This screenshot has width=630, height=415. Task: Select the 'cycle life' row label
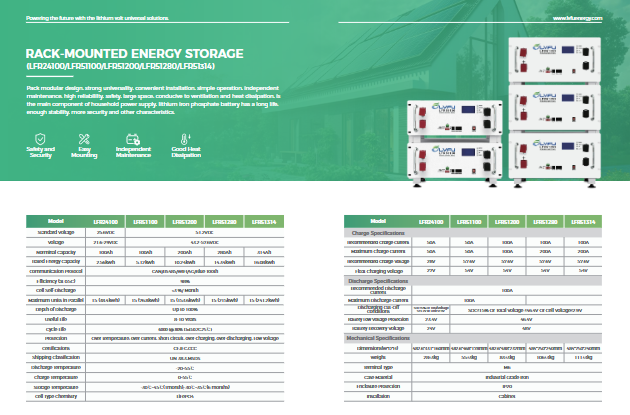click(56, 329)
